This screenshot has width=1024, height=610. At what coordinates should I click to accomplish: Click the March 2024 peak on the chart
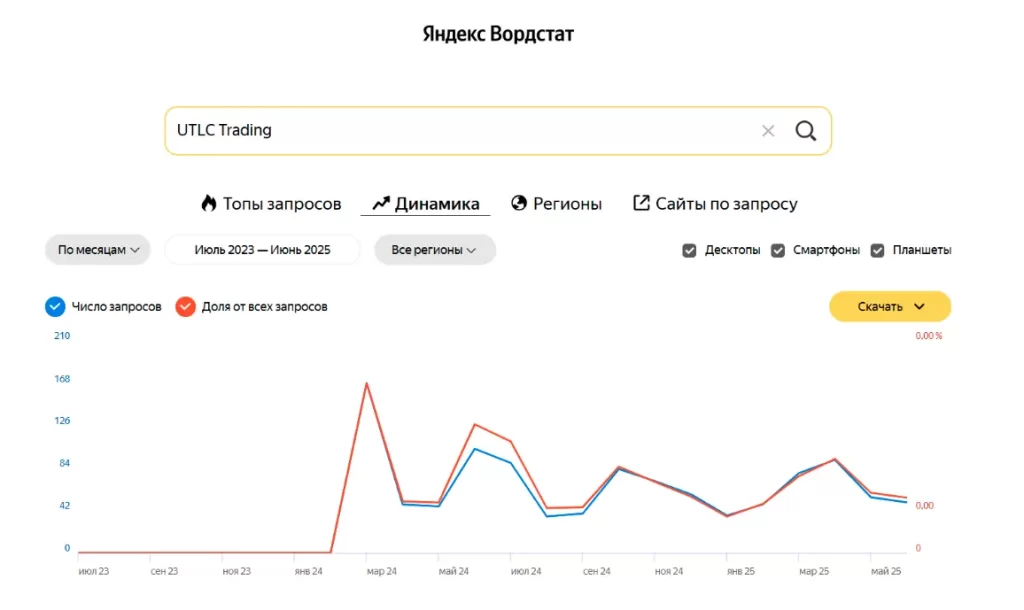(366, 383)
